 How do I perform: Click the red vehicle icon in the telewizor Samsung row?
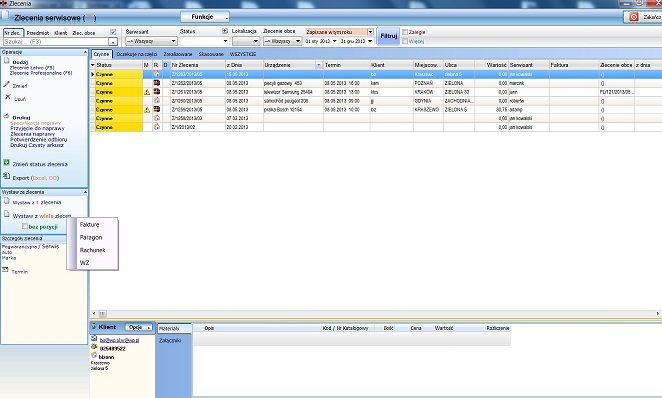[x=156, y=92]
